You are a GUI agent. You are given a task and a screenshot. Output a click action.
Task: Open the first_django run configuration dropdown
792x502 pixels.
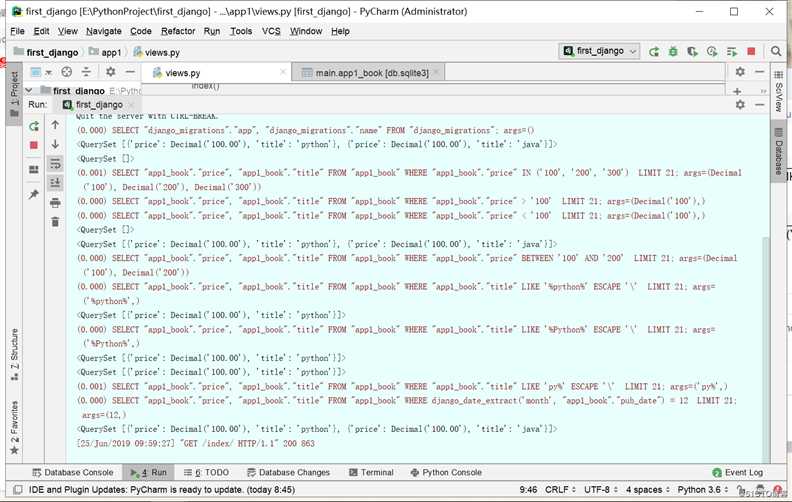coord(600,51)
